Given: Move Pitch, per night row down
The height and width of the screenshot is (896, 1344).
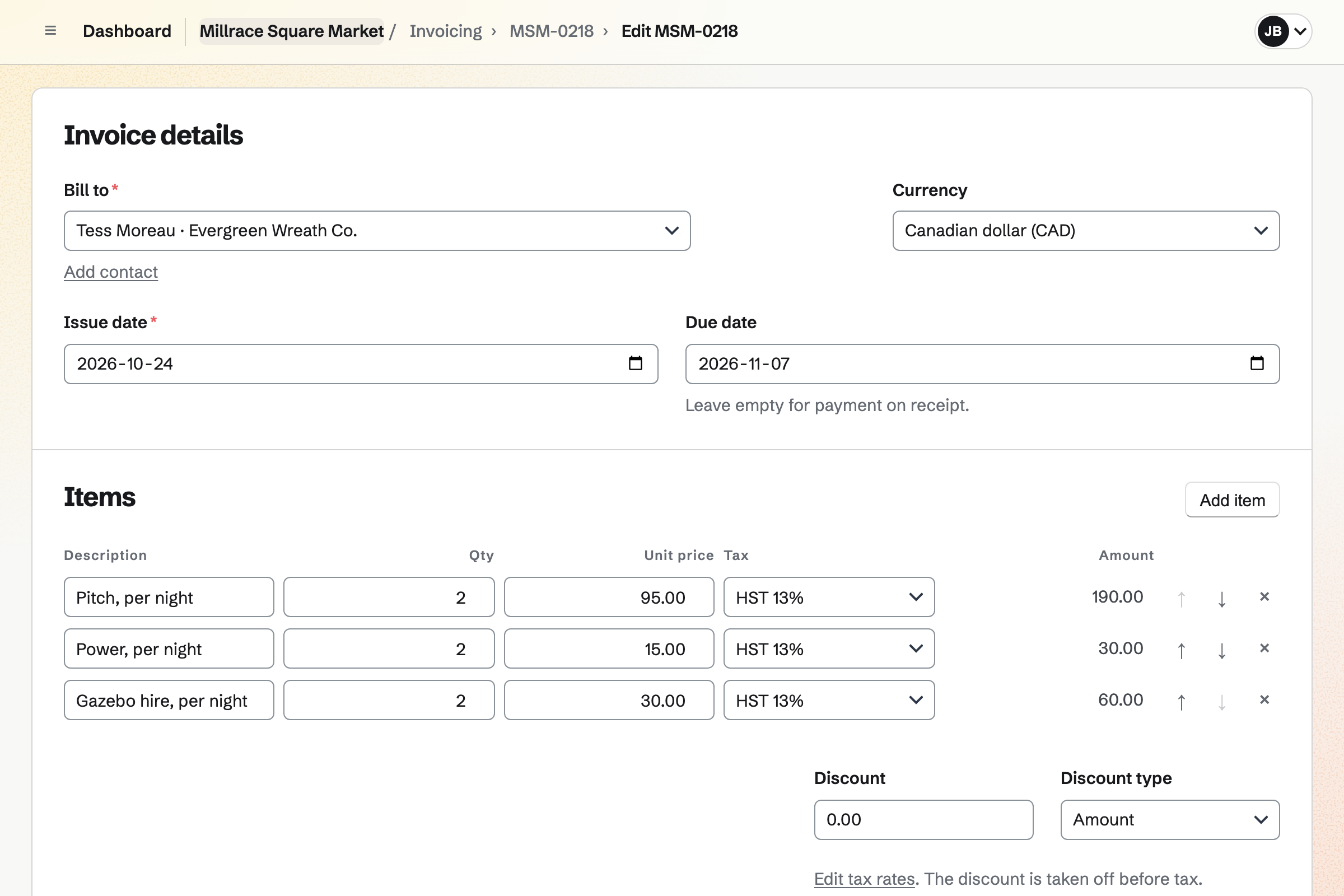Looking at the screenshot, I should (x=1222, y=598).
